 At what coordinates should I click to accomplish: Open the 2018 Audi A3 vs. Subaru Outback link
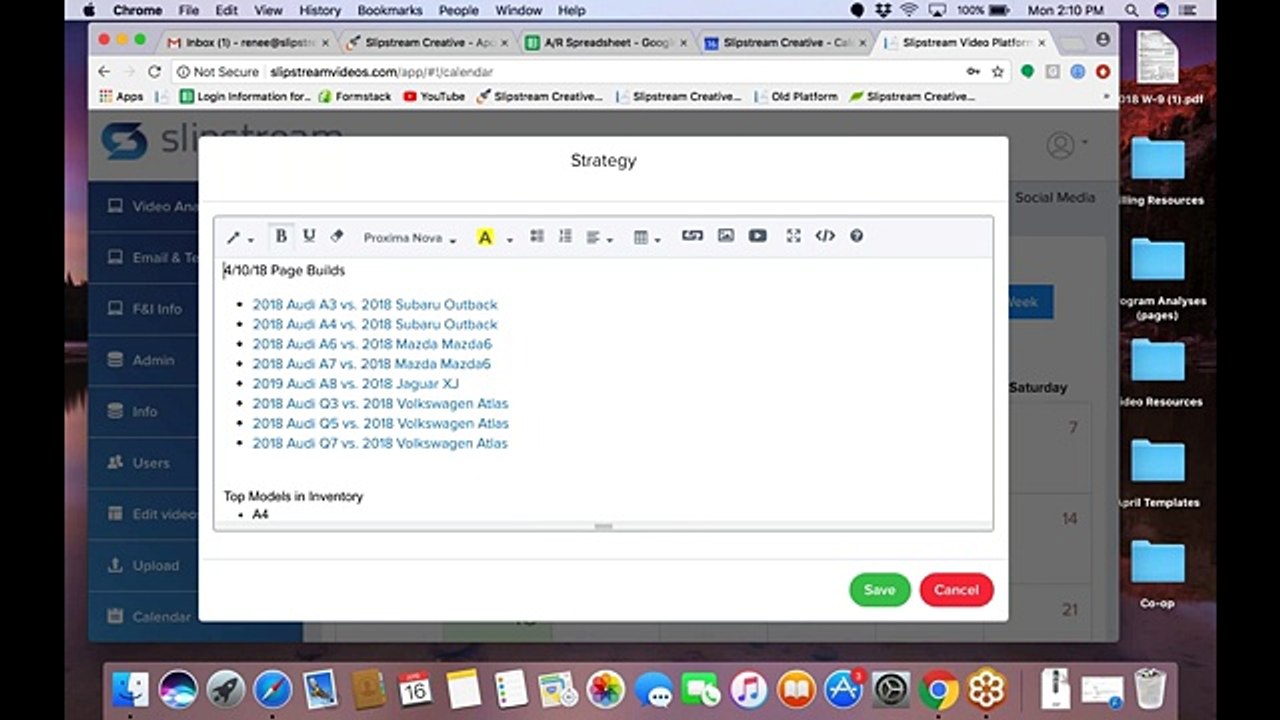(375, 304)
